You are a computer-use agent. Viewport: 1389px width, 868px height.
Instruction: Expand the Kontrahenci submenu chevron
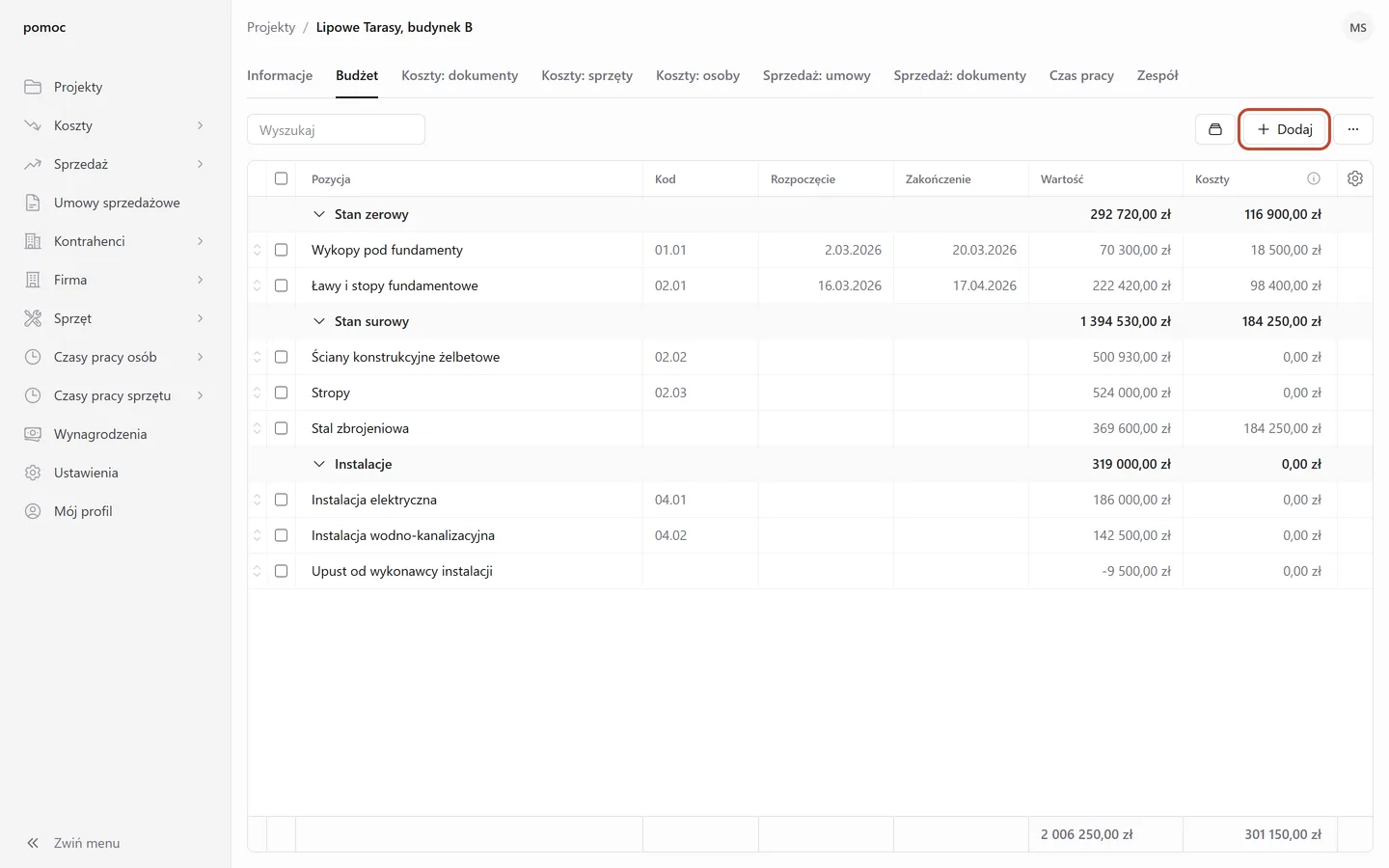coord(201,241)
